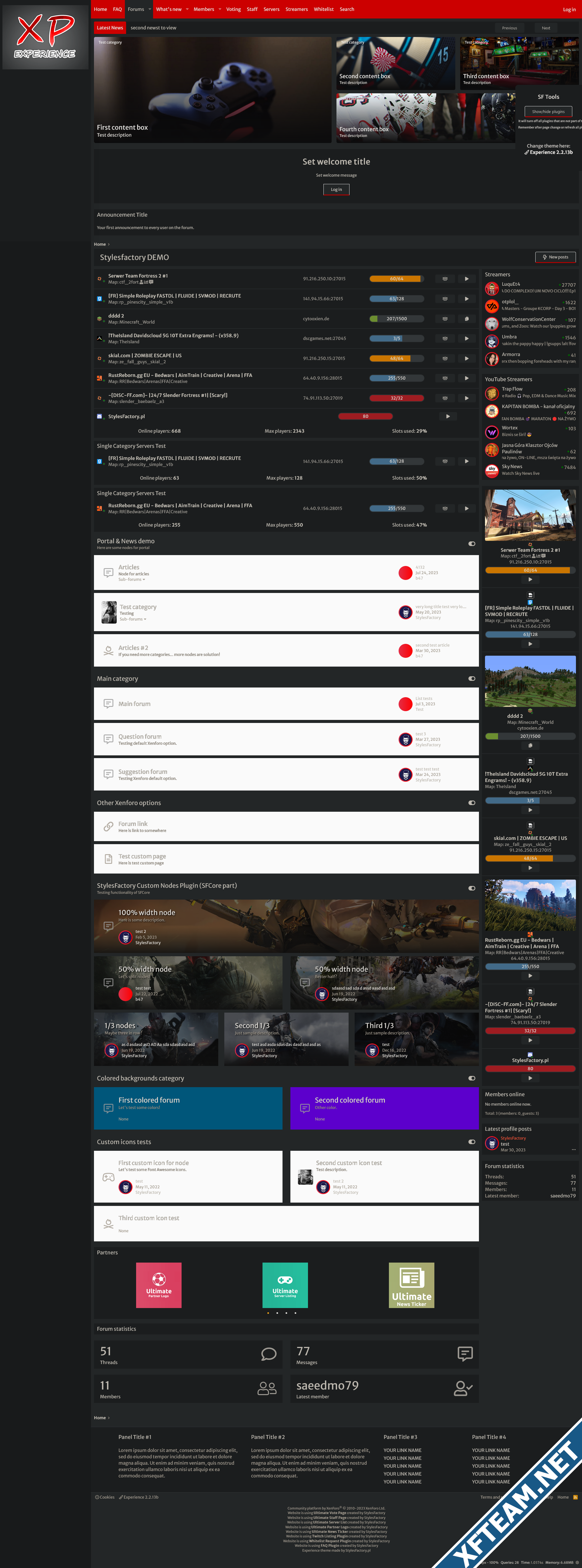Copy the dddd 2 Minecraft server address

point(466,319)
